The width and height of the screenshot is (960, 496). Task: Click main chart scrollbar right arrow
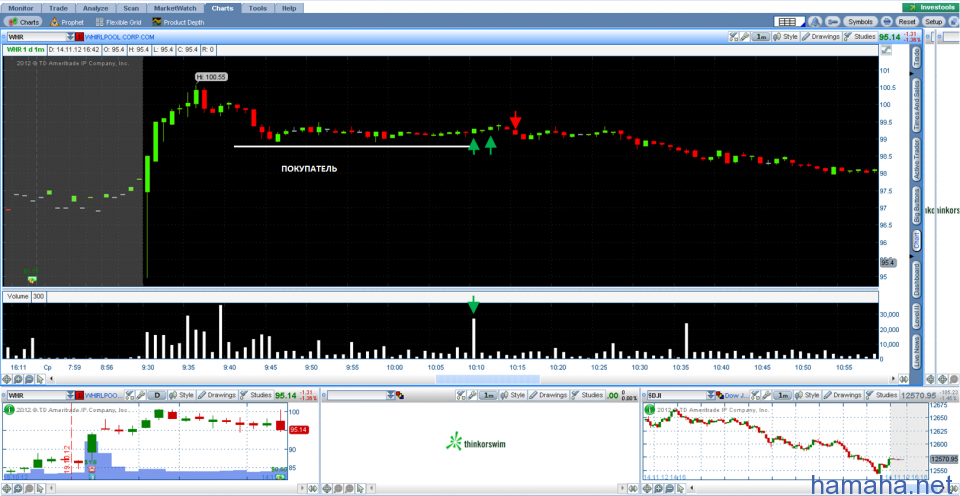[x=894, y=380]
